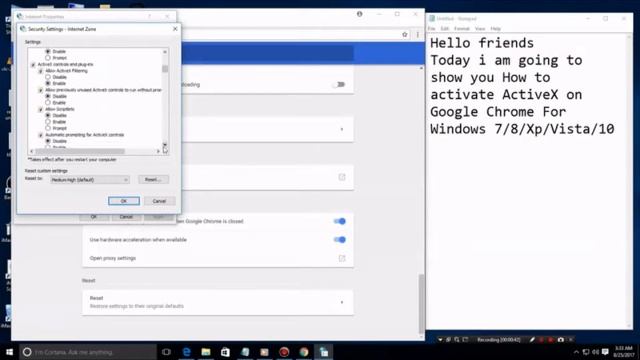Screen dimensions: 640x360
Task: Select Enable under Allow previously unused ActiveX controls
Action: 48,102
